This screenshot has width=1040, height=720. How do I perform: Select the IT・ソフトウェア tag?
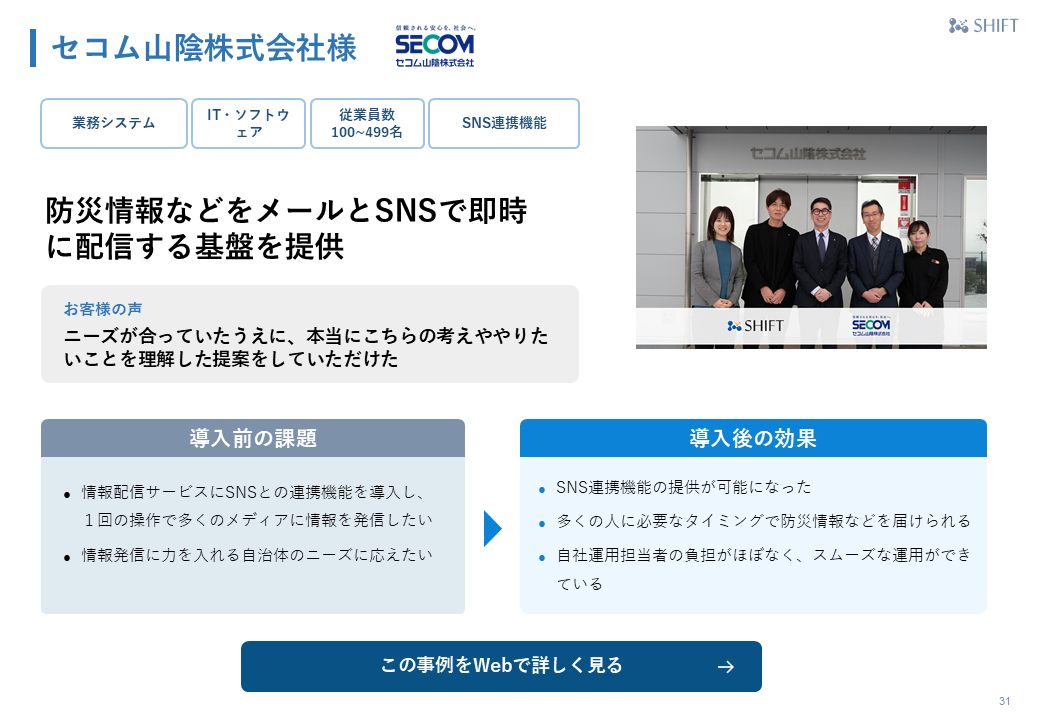point(248,123)
